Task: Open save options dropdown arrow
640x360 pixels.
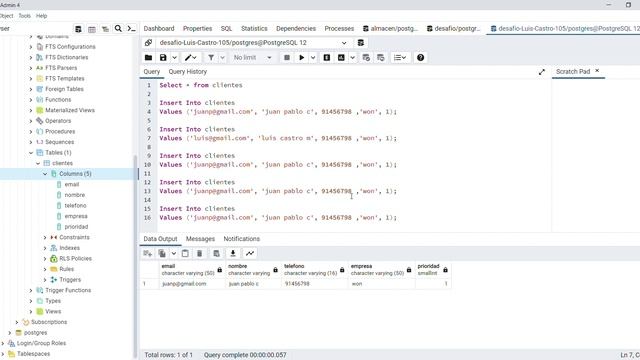Action: [174, 58]
